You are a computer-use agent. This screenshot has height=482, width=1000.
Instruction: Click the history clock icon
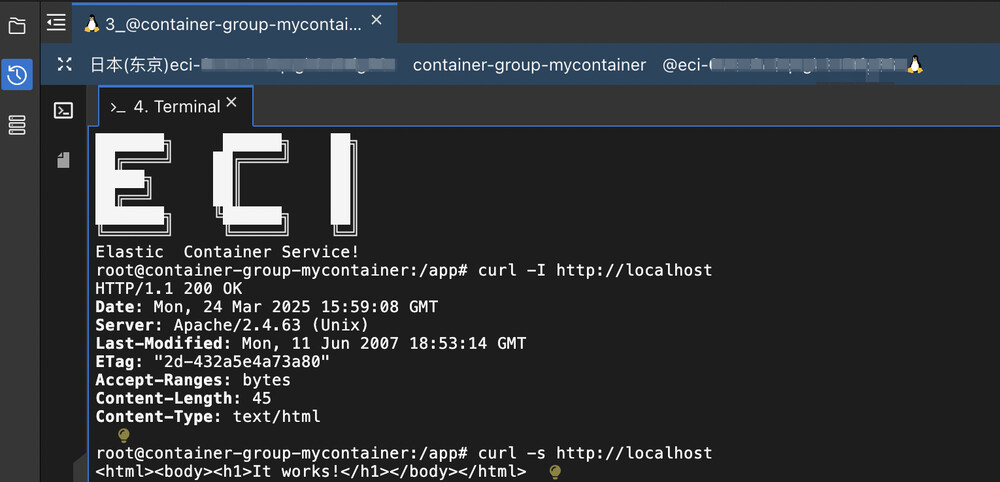pos(17,74)
